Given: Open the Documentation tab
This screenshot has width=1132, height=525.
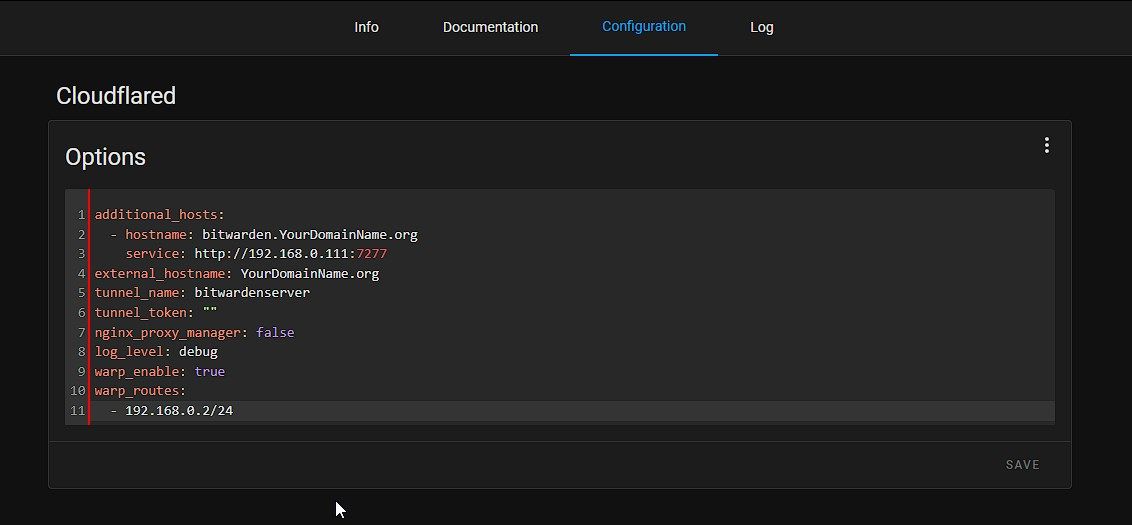Looking at the screenshot, I should [x=490, y=27].
